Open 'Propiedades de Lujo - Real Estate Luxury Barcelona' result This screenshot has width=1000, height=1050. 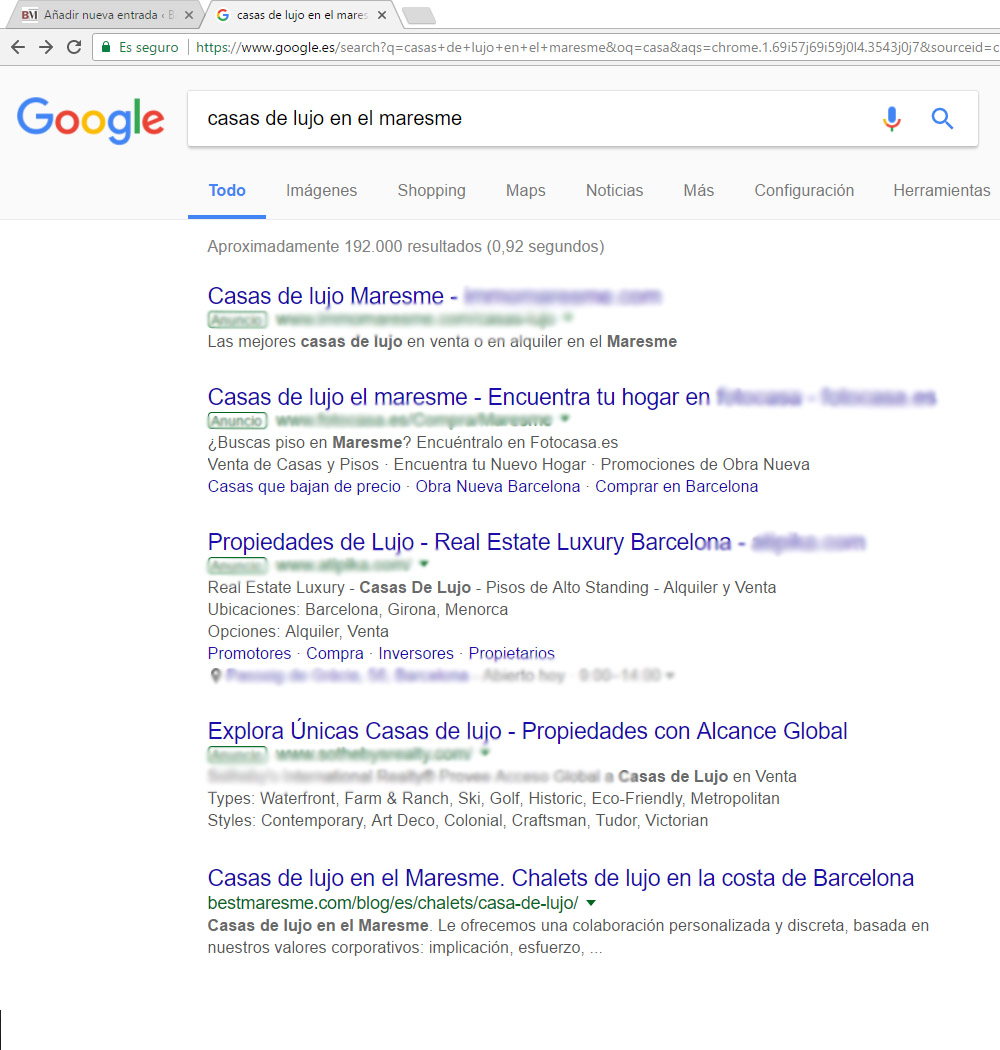(537, 542)
